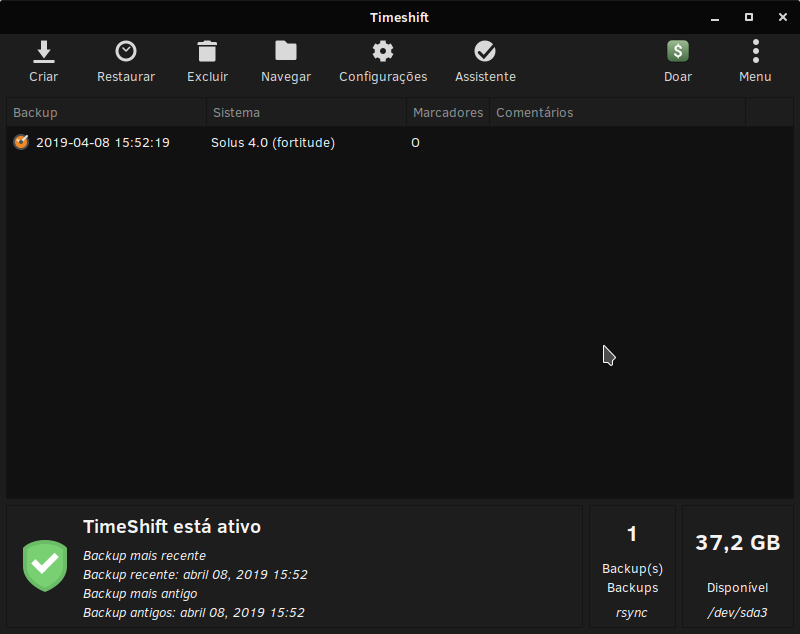
Task: Click the Solus 4.0 (fortitude) cell
Action: [x=273, y=143]
